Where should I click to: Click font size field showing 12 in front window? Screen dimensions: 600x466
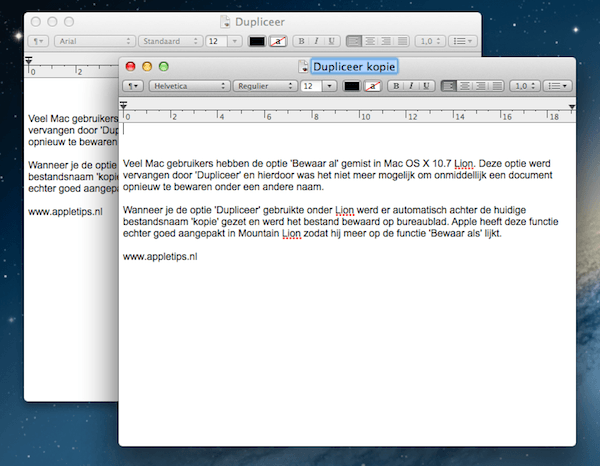[x=311, y=86]
